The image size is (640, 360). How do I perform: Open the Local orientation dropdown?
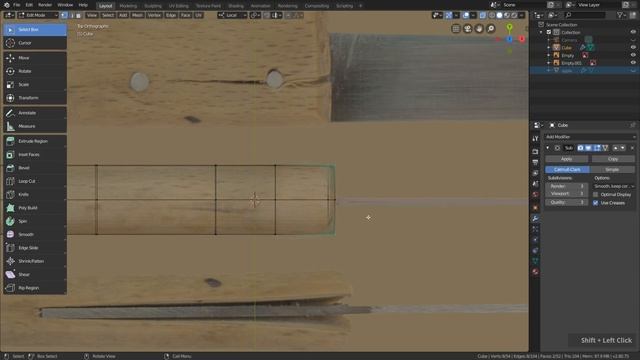(x=232, y=15)
